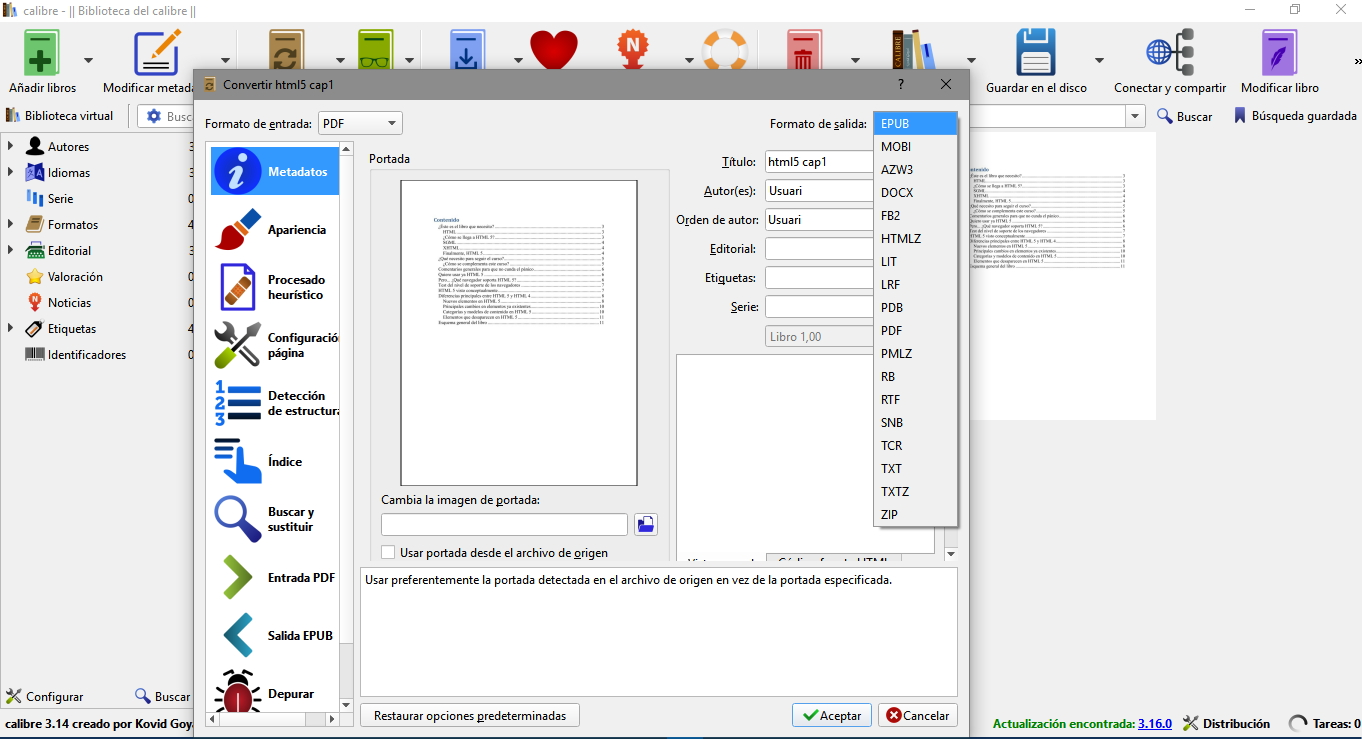The height and width of the screenshot is (739, 1362).
Task: Select ZIP in output format list
Action: (915, 515)
